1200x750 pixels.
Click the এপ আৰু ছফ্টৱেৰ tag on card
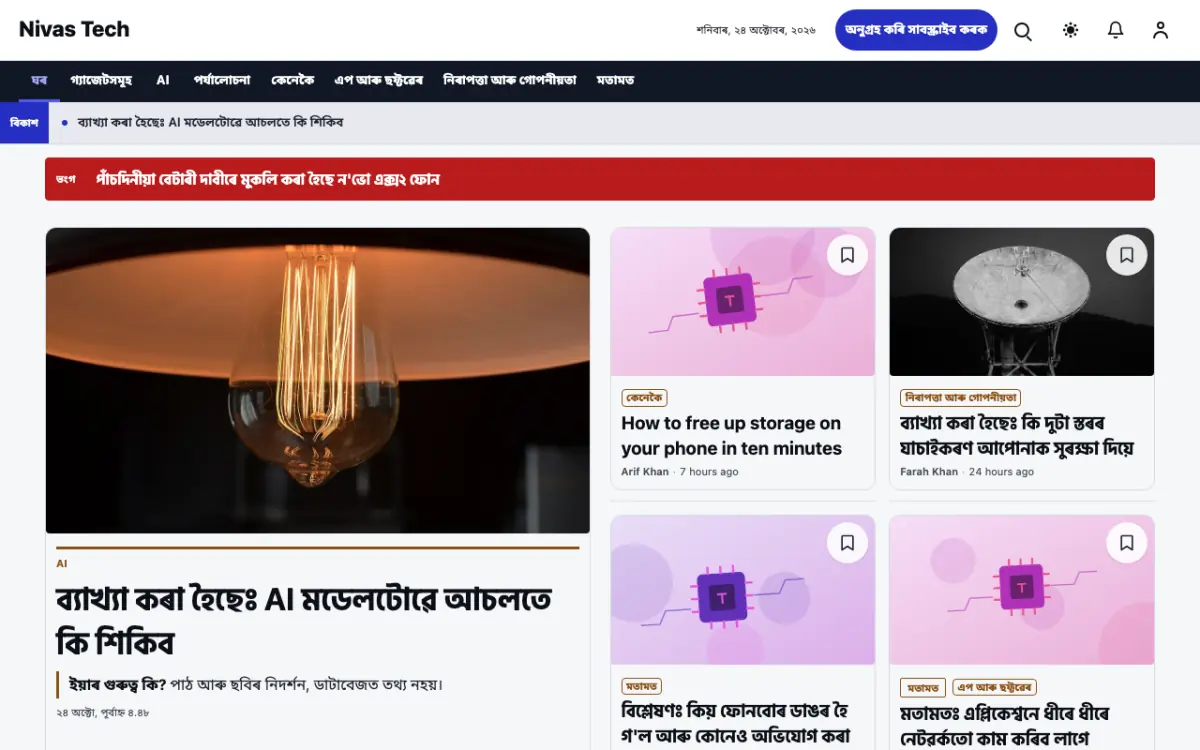coord(994,687)
